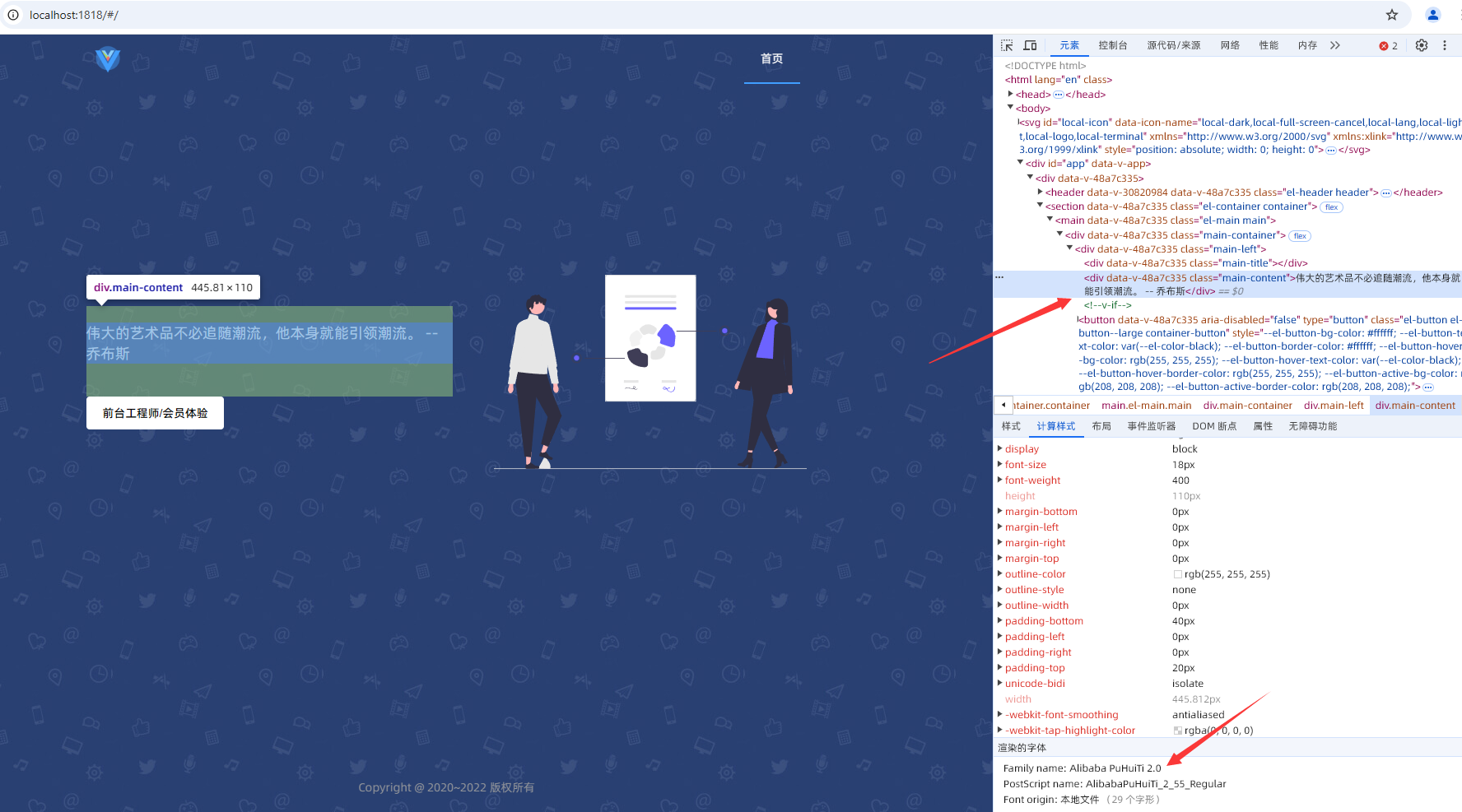
Task: Open the browser profile avatar icon
Action: (1433, 15)
